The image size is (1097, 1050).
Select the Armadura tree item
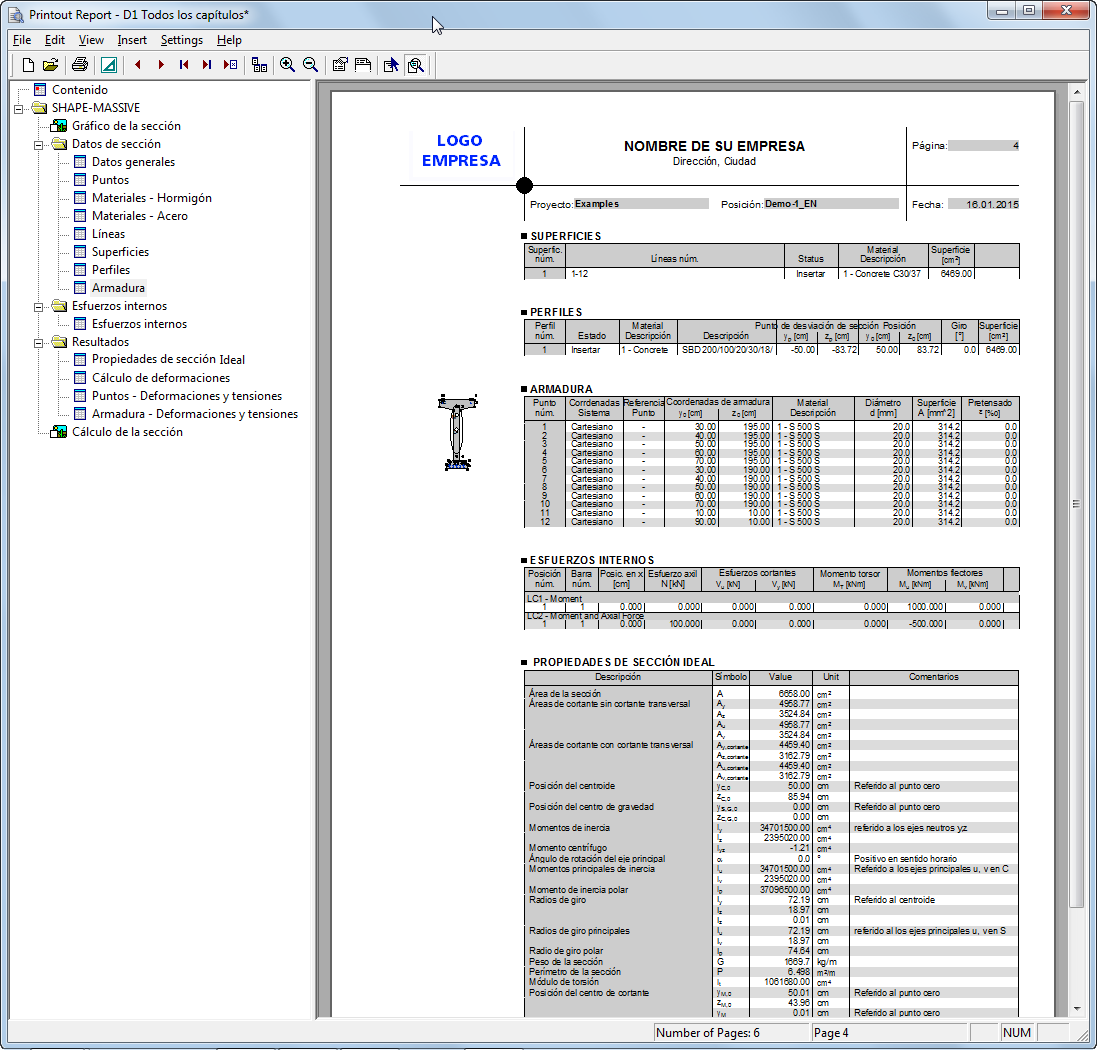click(x=118, y=288)
